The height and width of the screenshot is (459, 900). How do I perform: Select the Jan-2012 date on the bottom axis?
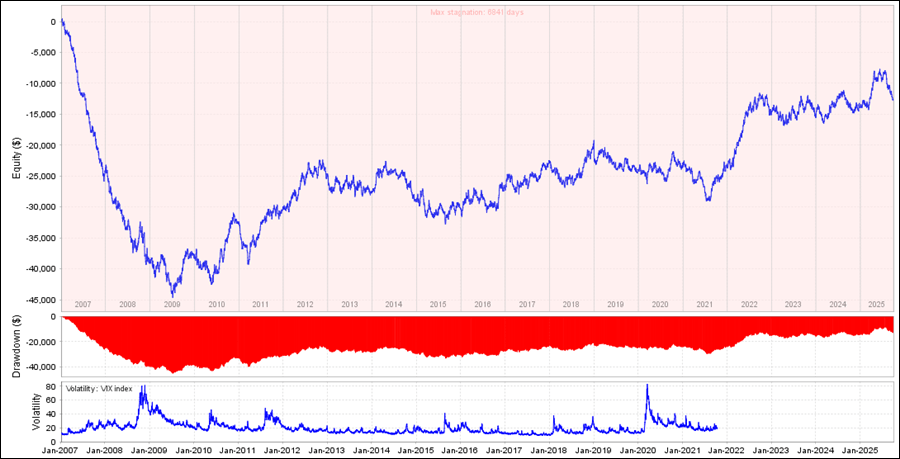coord(284,450)
